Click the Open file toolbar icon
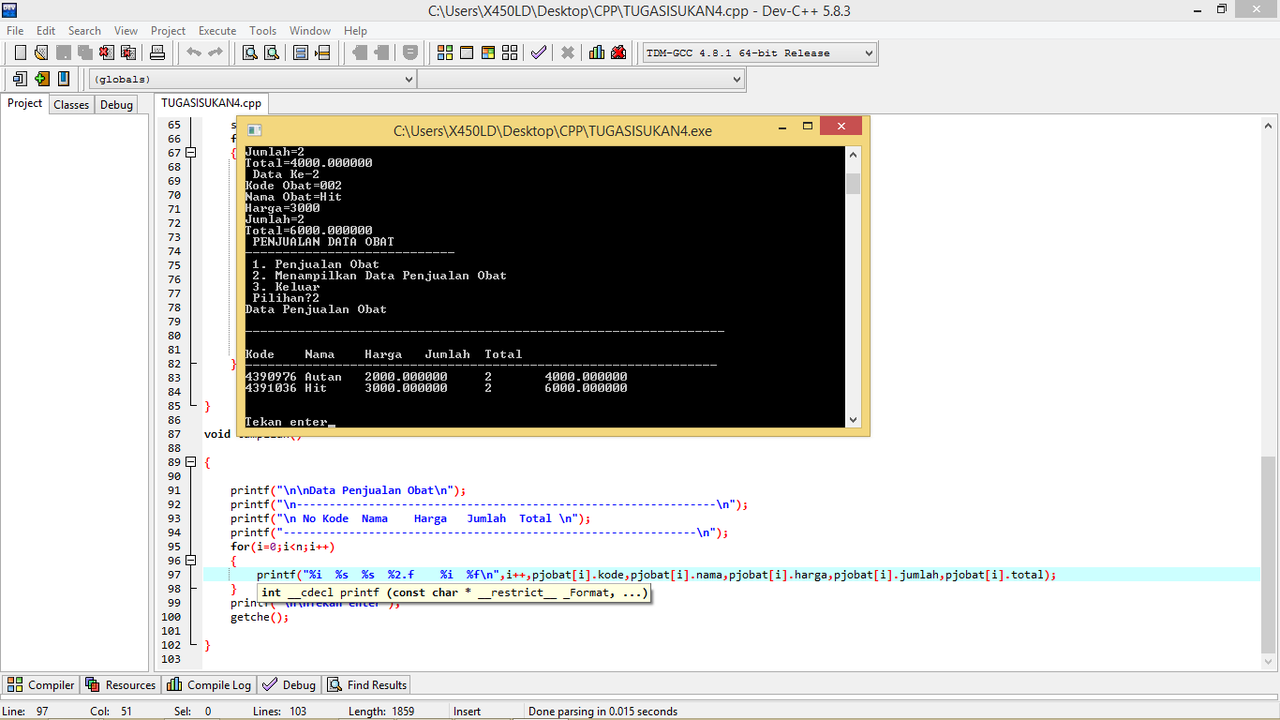 click(x=41, y=53)
